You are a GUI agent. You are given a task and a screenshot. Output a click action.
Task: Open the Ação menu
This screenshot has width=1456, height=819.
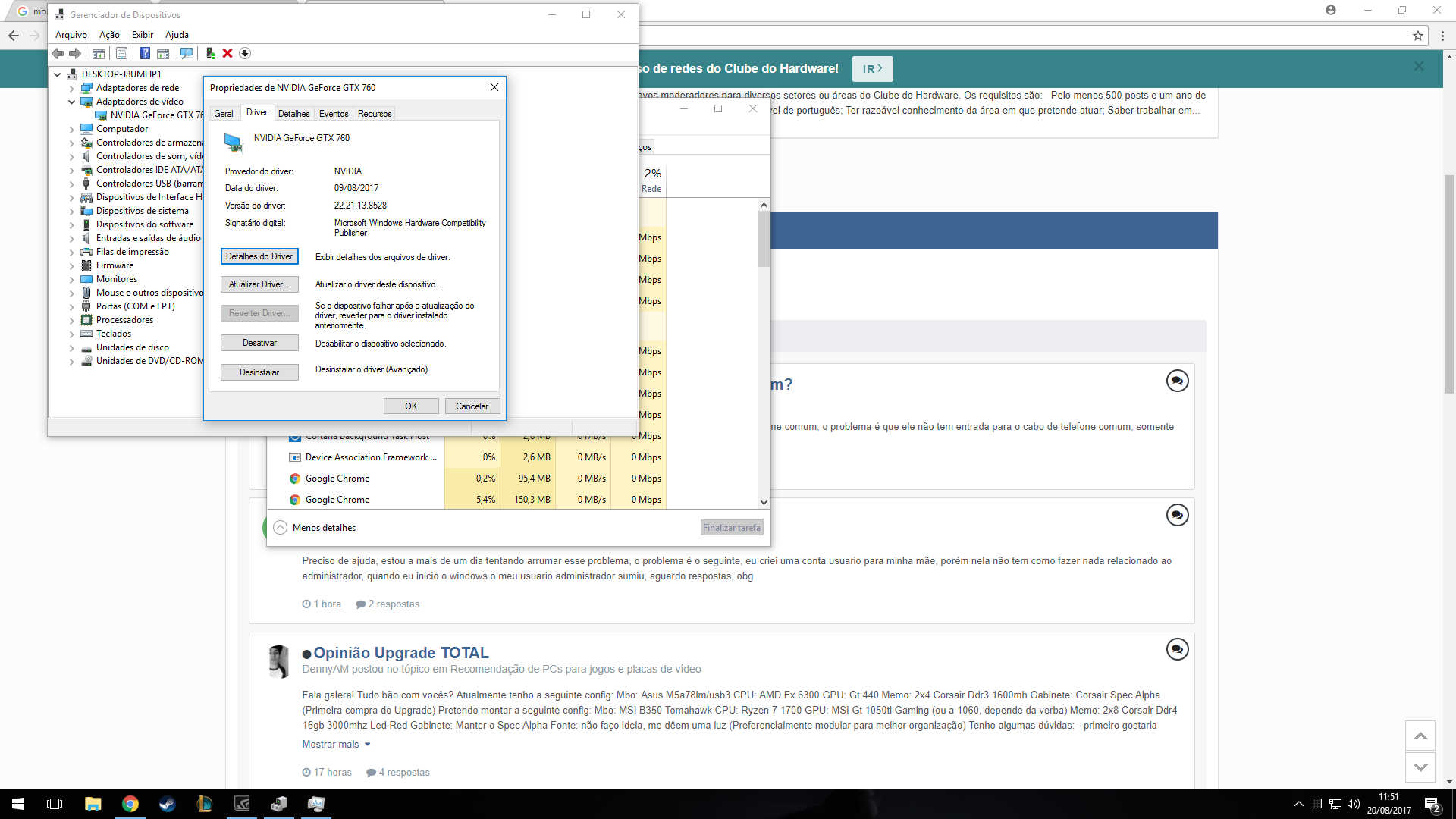[109, 35]
